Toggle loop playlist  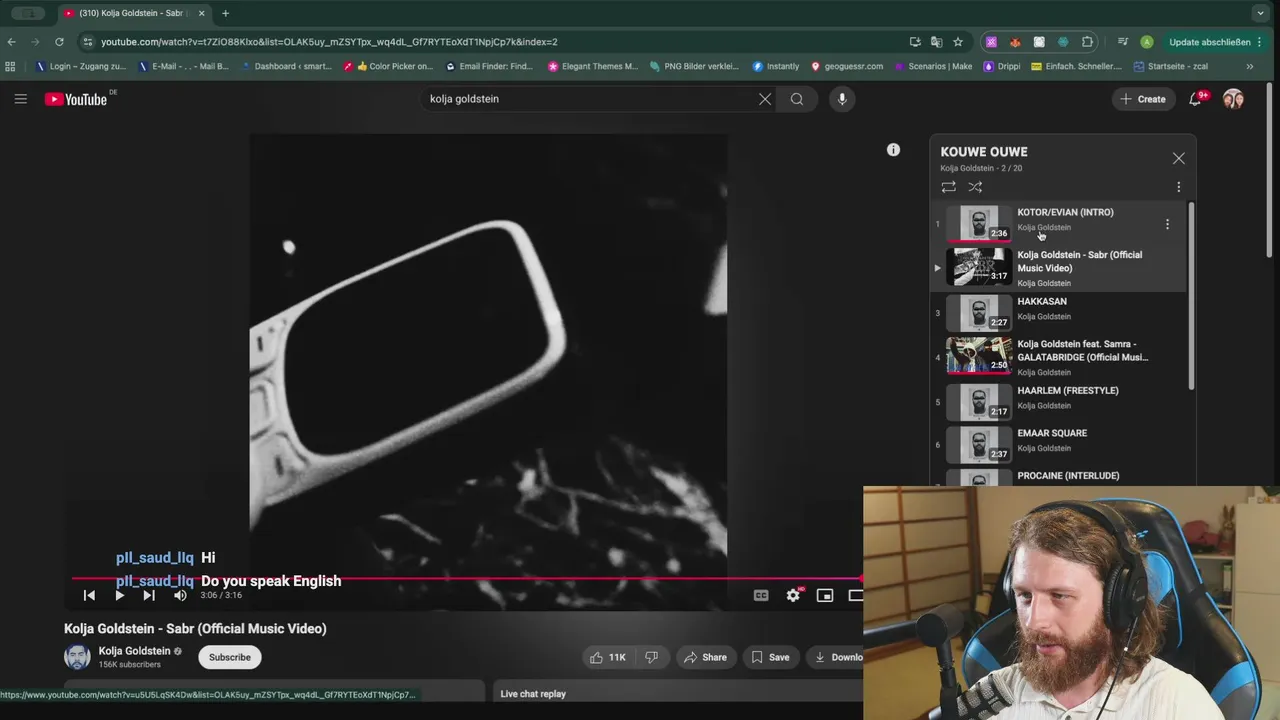coord(948,187)
